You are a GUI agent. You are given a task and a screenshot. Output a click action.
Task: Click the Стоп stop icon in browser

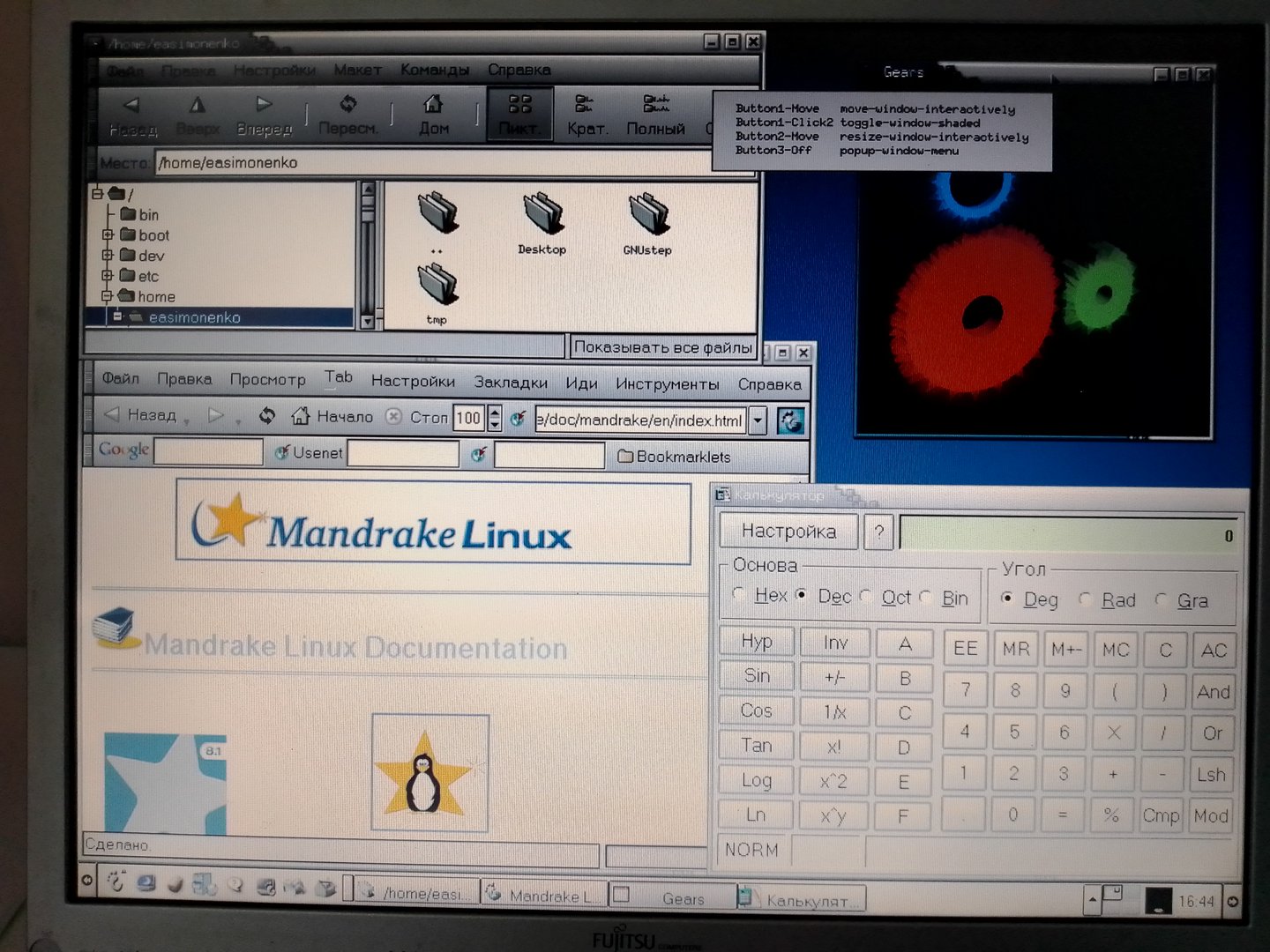394,416
